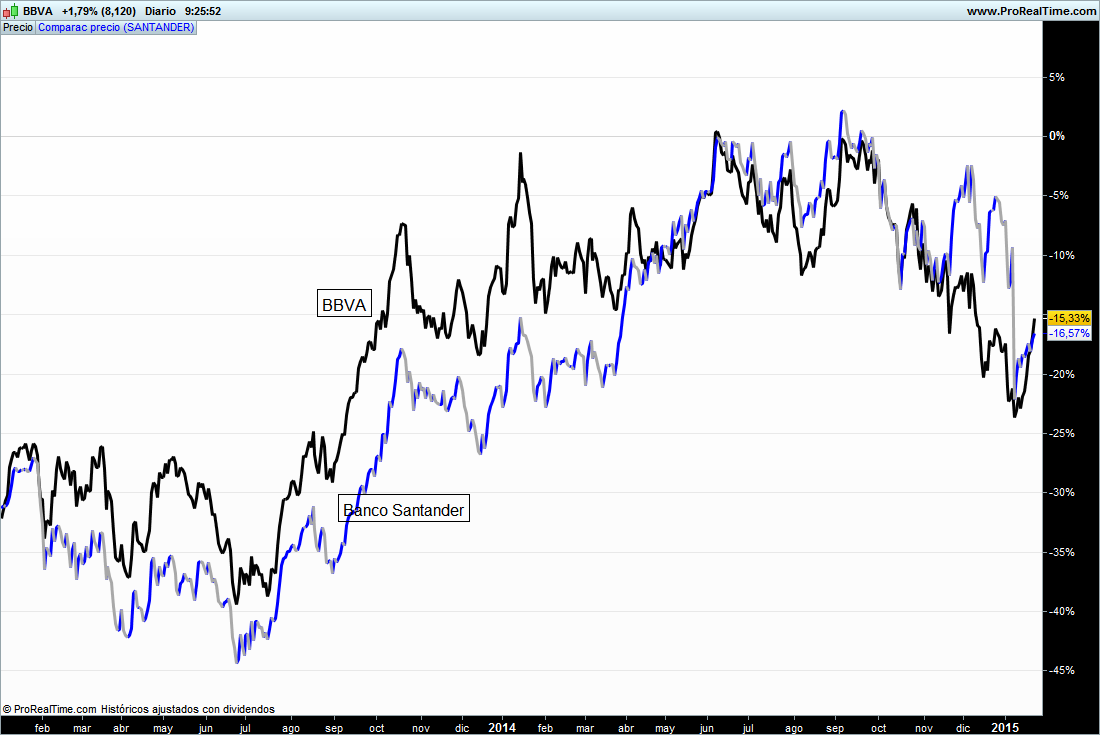Click the 9:25:52 clock time

[203, 11]
